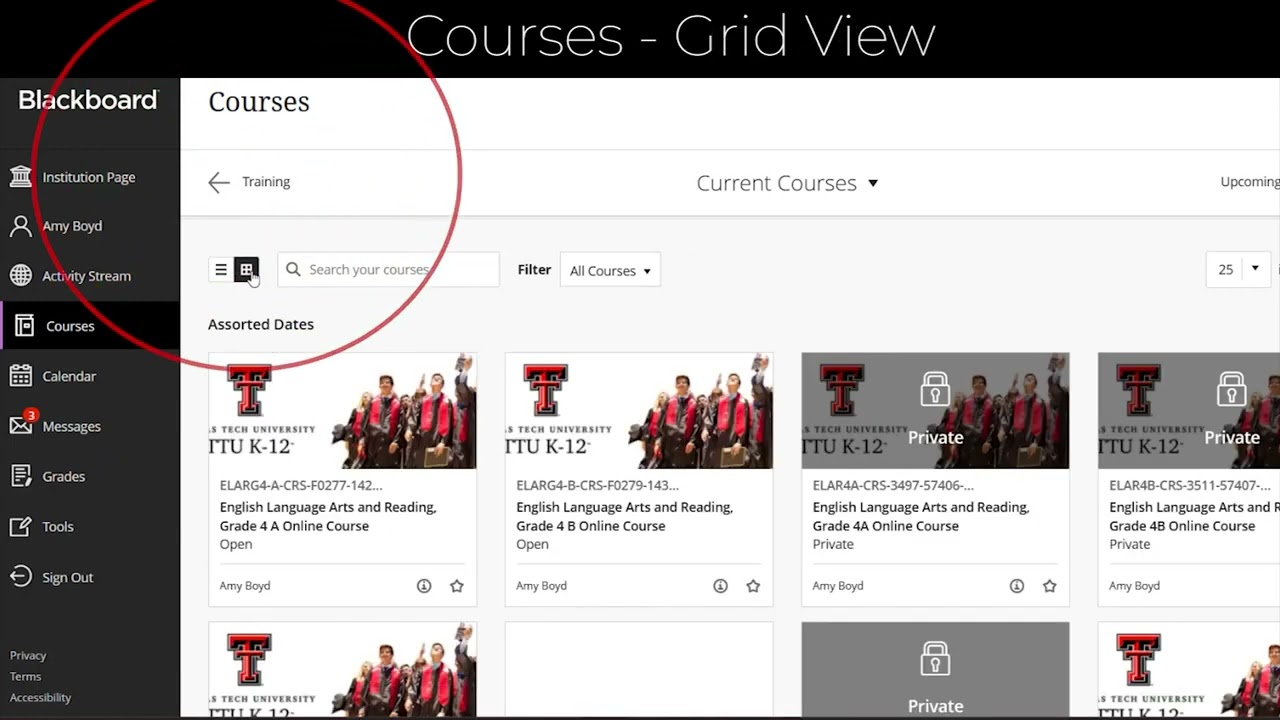Click the Grades sheet icon
The image size is (1280, 720).
click(x=20, y=476)
